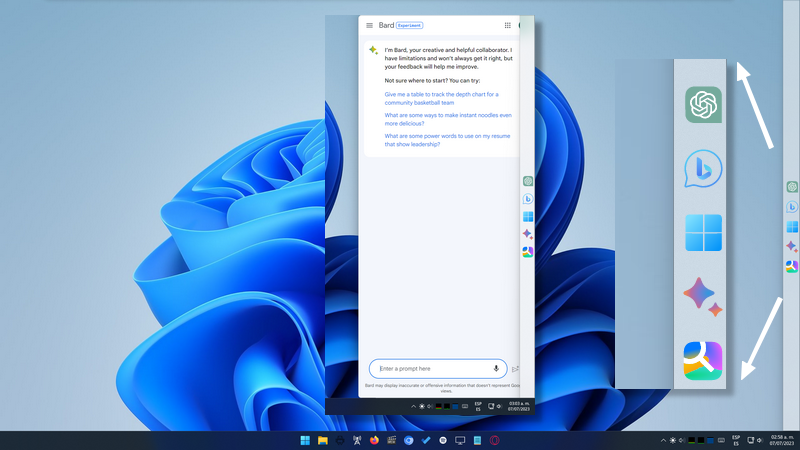Click small ChatGPT icon beside Bard panel
800x450 pixels.
[528, 181]
